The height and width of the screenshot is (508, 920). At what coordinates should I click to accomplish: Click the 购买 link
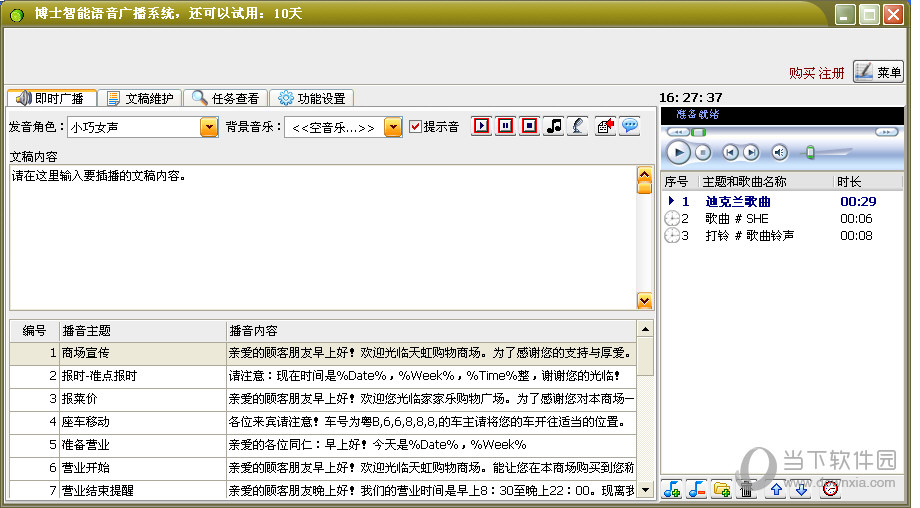tap(802, 73)
